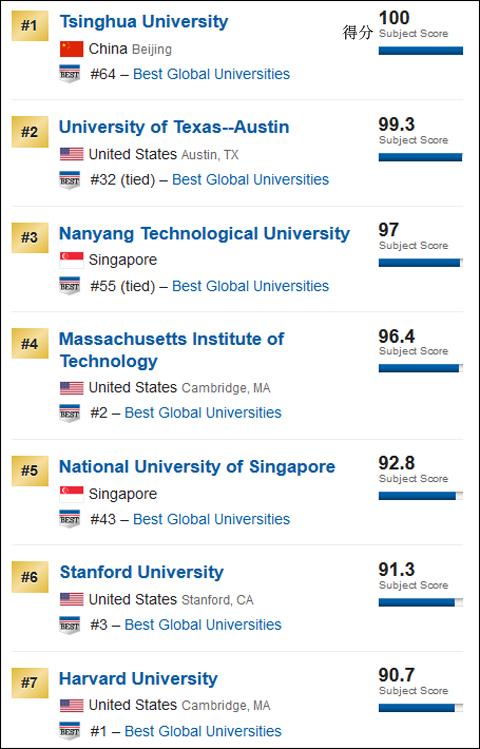
Task: Open the Nanyang Technological University link
Action: coord(204,234)
